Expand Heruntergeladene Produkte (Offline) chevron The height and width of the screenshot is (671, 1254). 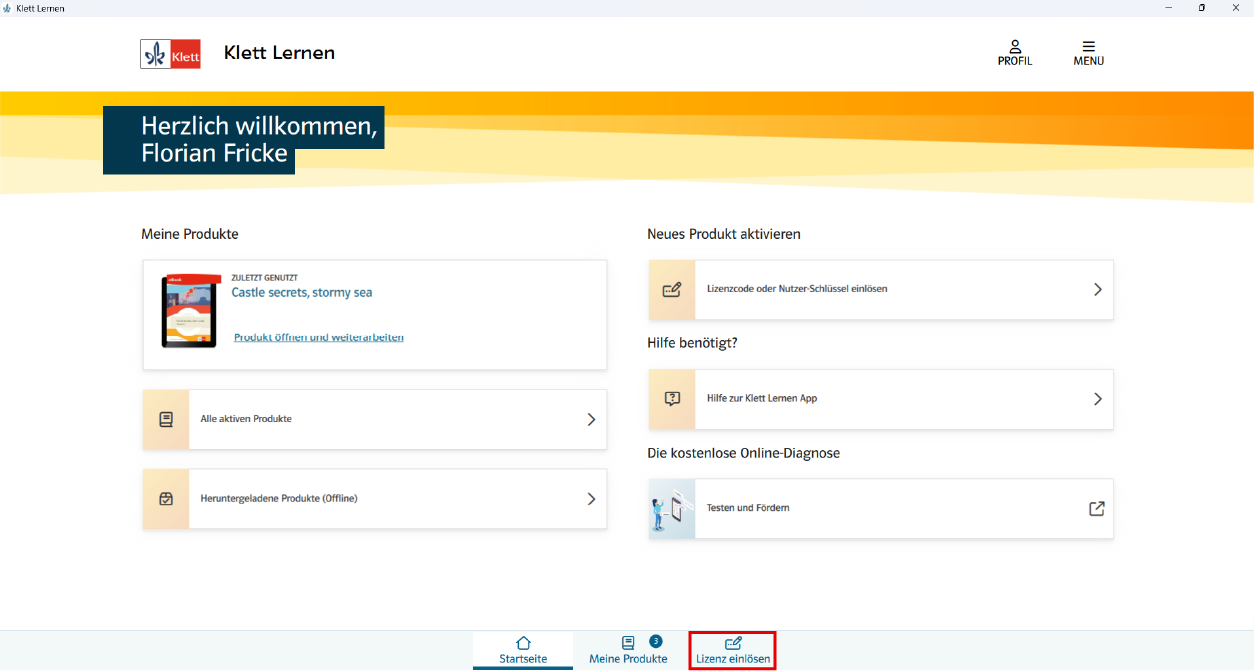591,499
